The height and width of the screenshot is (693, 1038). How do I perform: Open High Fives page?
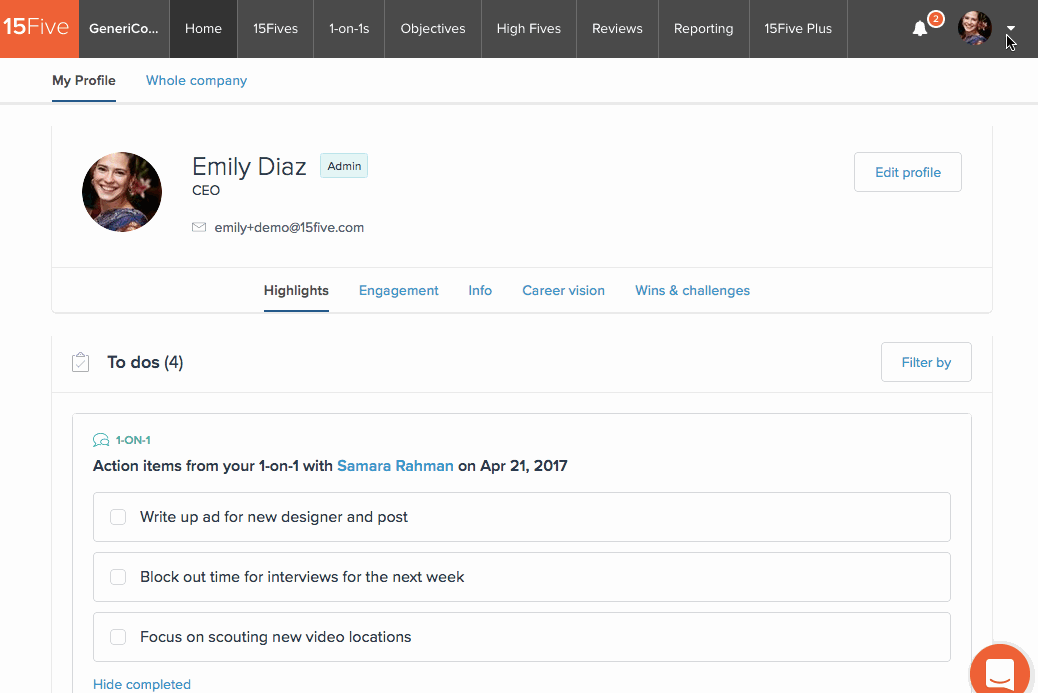coord(529,28)
